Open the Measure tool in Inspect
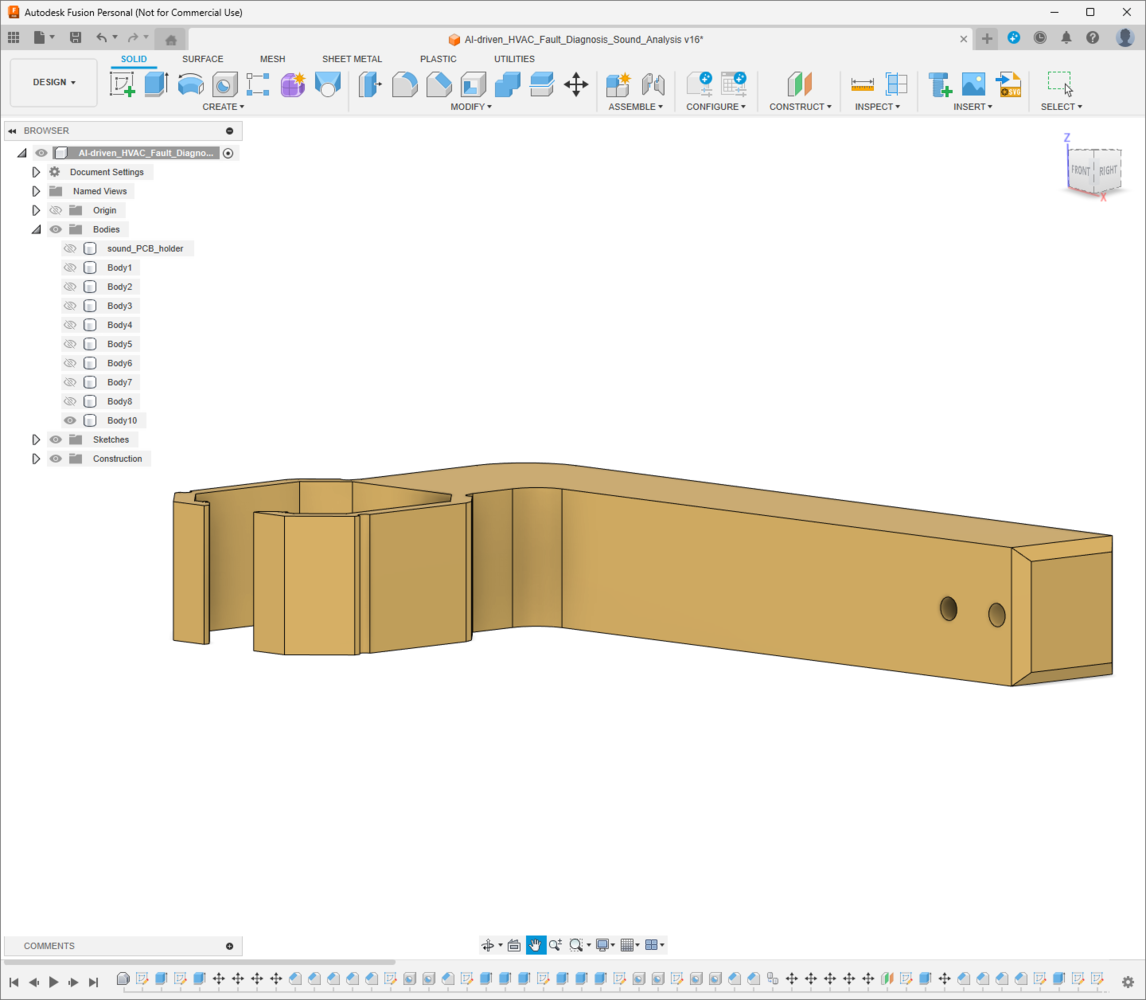Viewport: 1146px width, 1000px height. pos(862,84)
